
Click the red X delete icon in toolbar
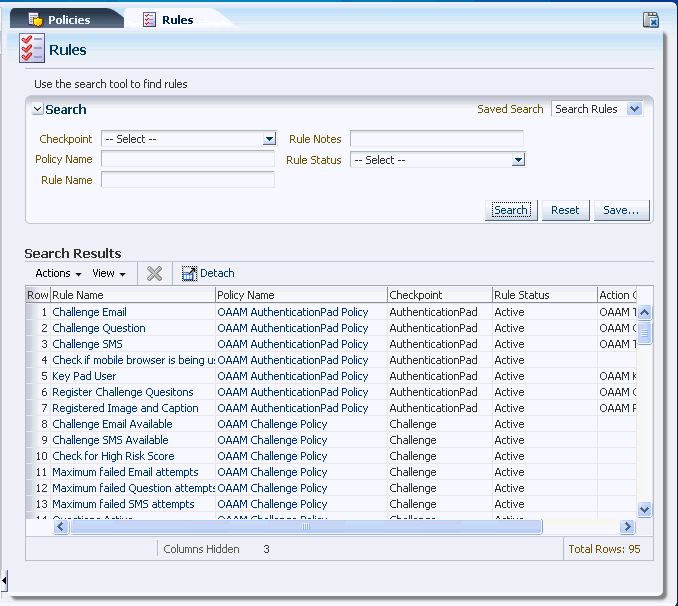pyautogui.click(x=154, y=273)
